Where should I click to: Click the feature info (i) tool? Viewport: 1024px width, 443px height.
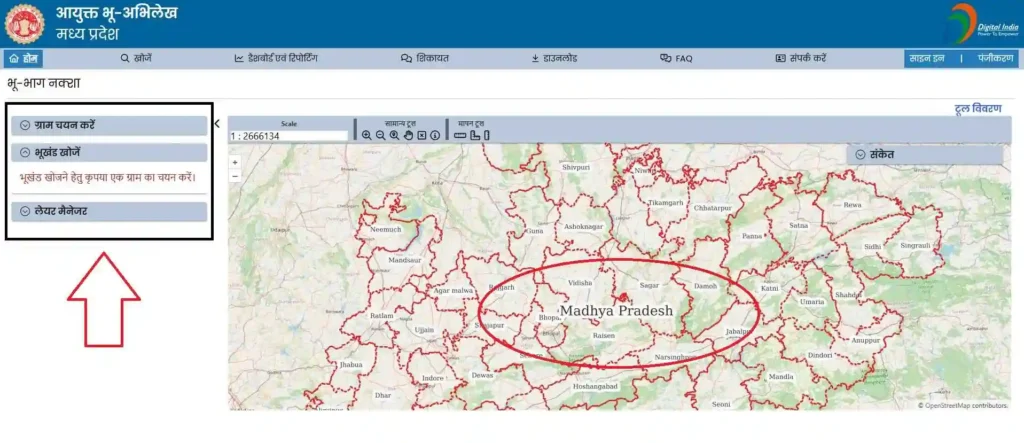click(x=435, y=135)
